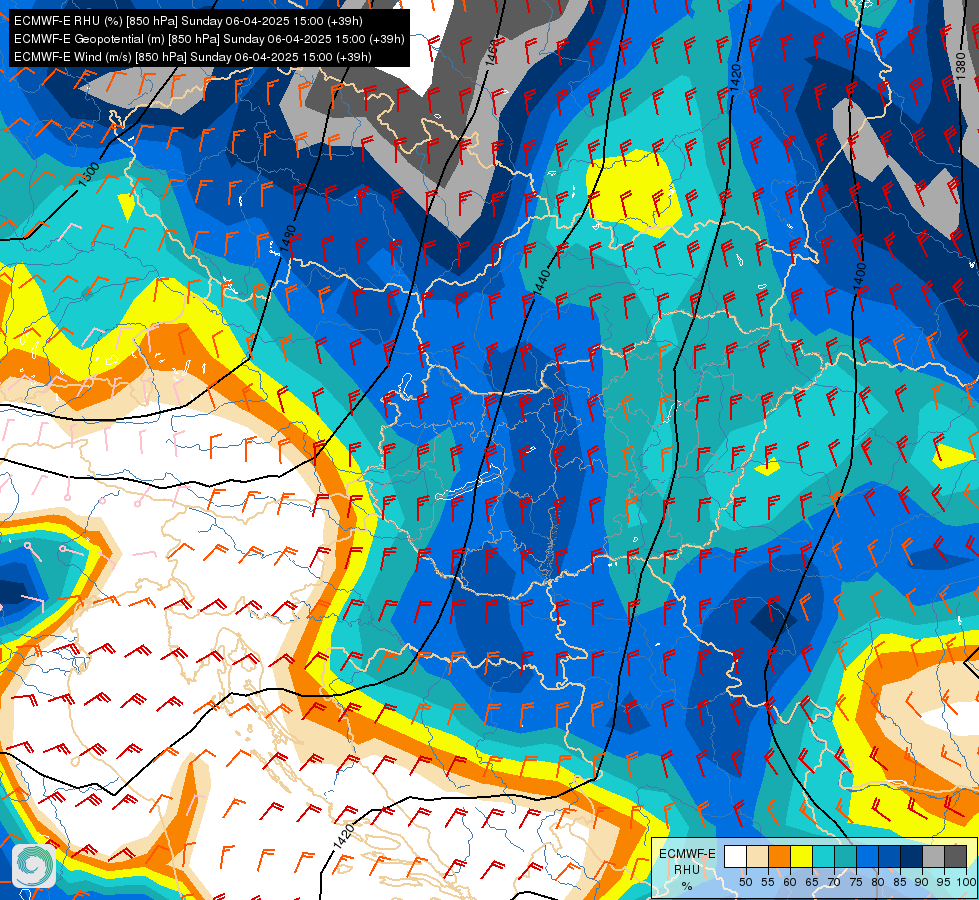Image resolution: width=979 pixels, height=900 pixels.
Task: Select the ECMWF-E RHU (%) title line
Action: [188, 21]
